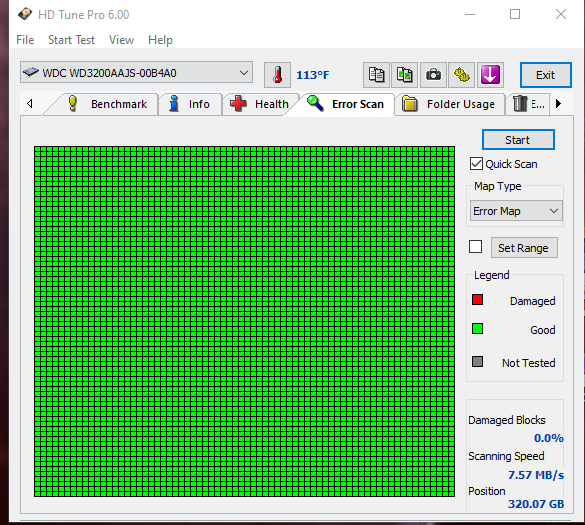585x525 pixels.
Task: Click the green Good legend swatch
Action: [x=478, y=329]
